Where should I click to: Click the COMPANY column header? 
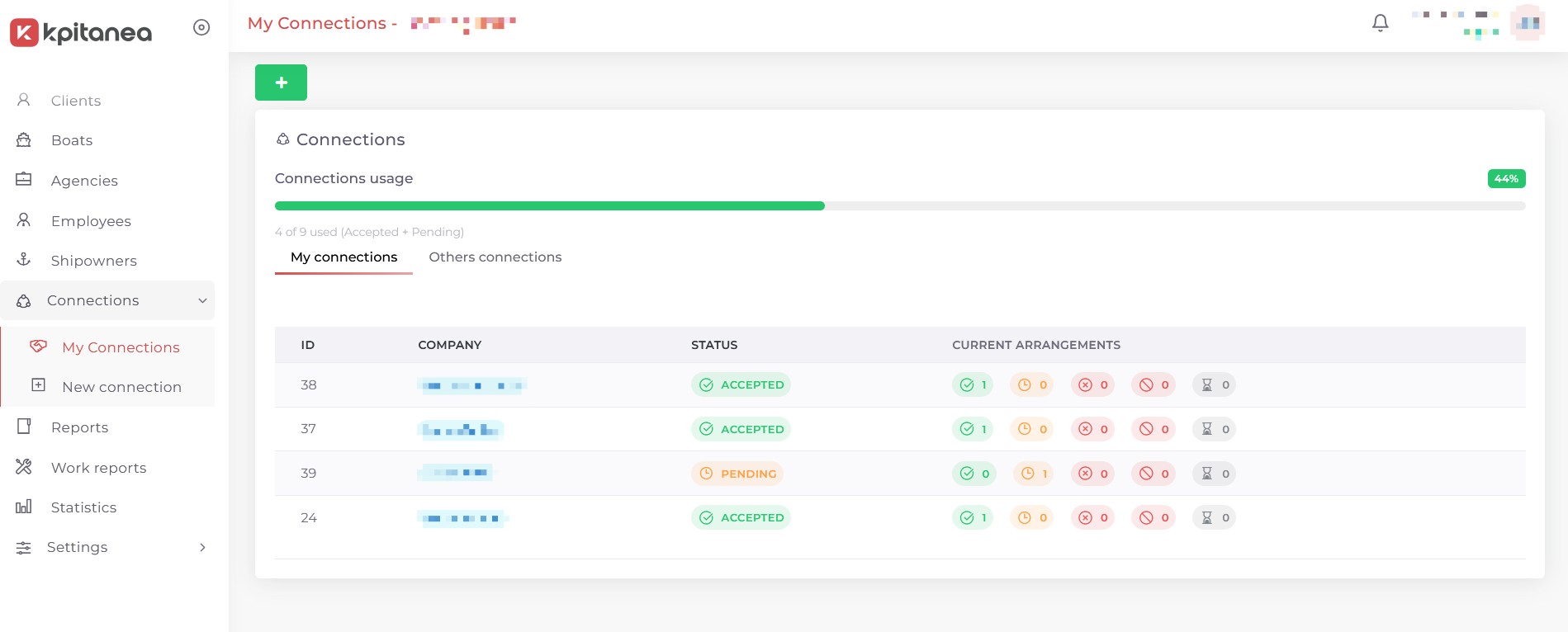(x=450, y=345)
